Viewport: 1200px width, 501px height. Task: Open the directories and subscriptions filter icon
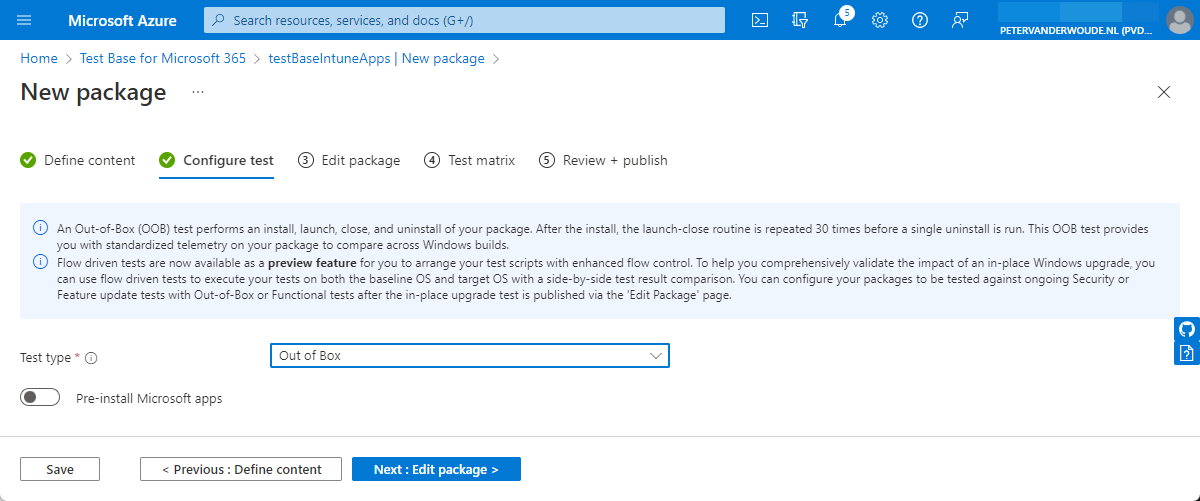click(x=799, y=20)
